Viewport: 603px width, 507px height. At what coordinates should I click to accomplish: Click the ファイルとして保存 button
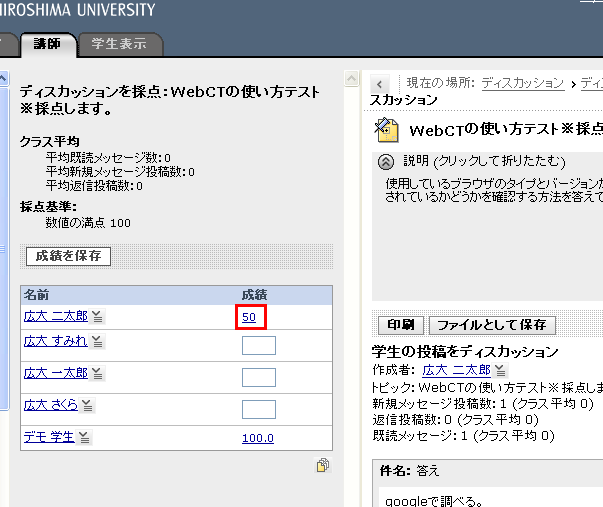(492, 325)
